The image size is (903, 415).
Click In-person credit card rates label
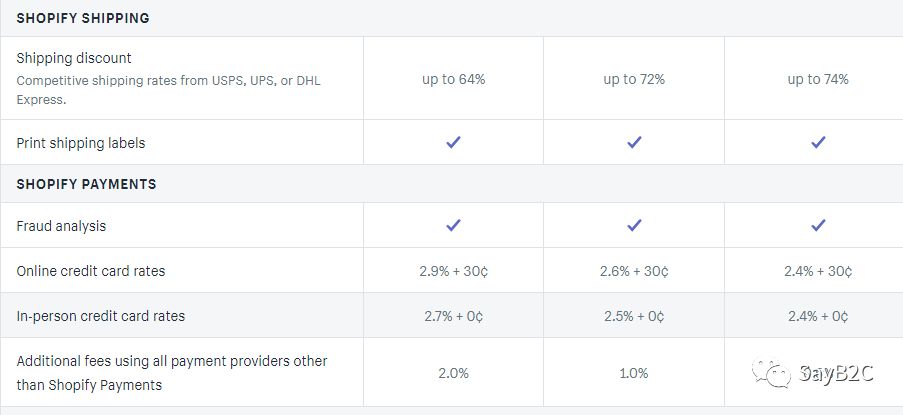pos(101,316)
